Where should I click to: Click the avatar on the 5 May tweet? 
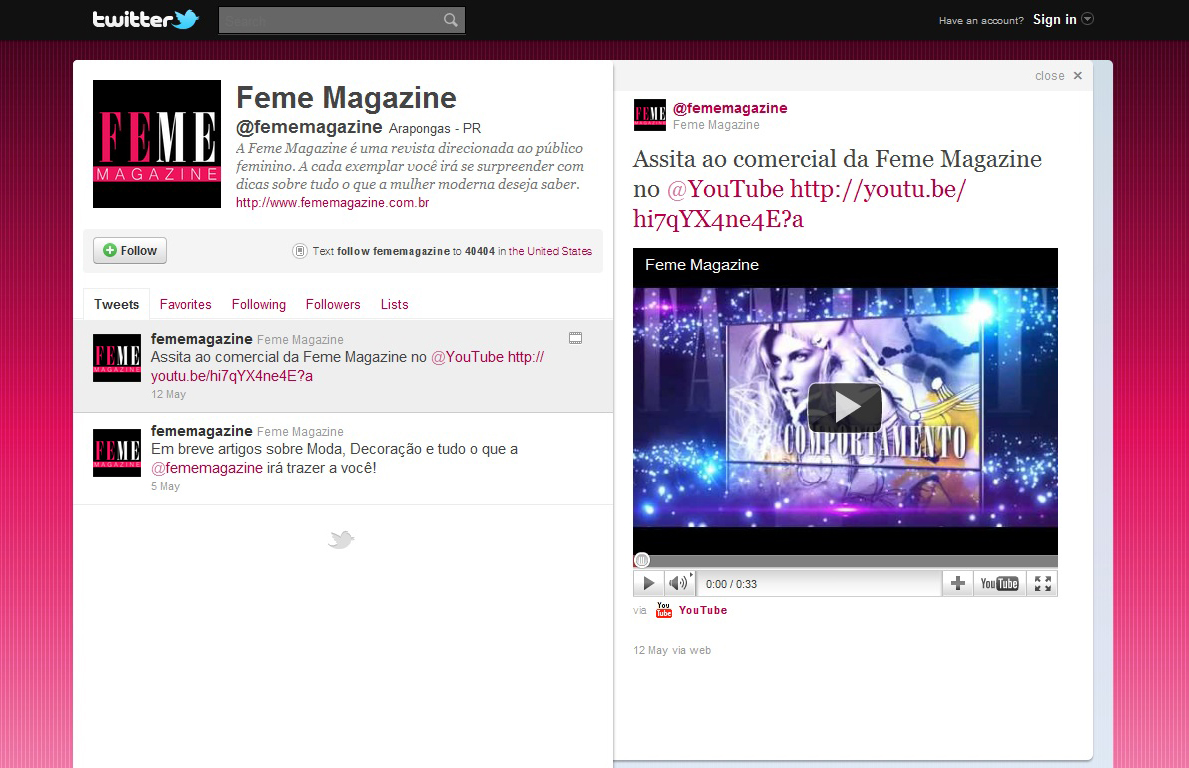point(117,453)
